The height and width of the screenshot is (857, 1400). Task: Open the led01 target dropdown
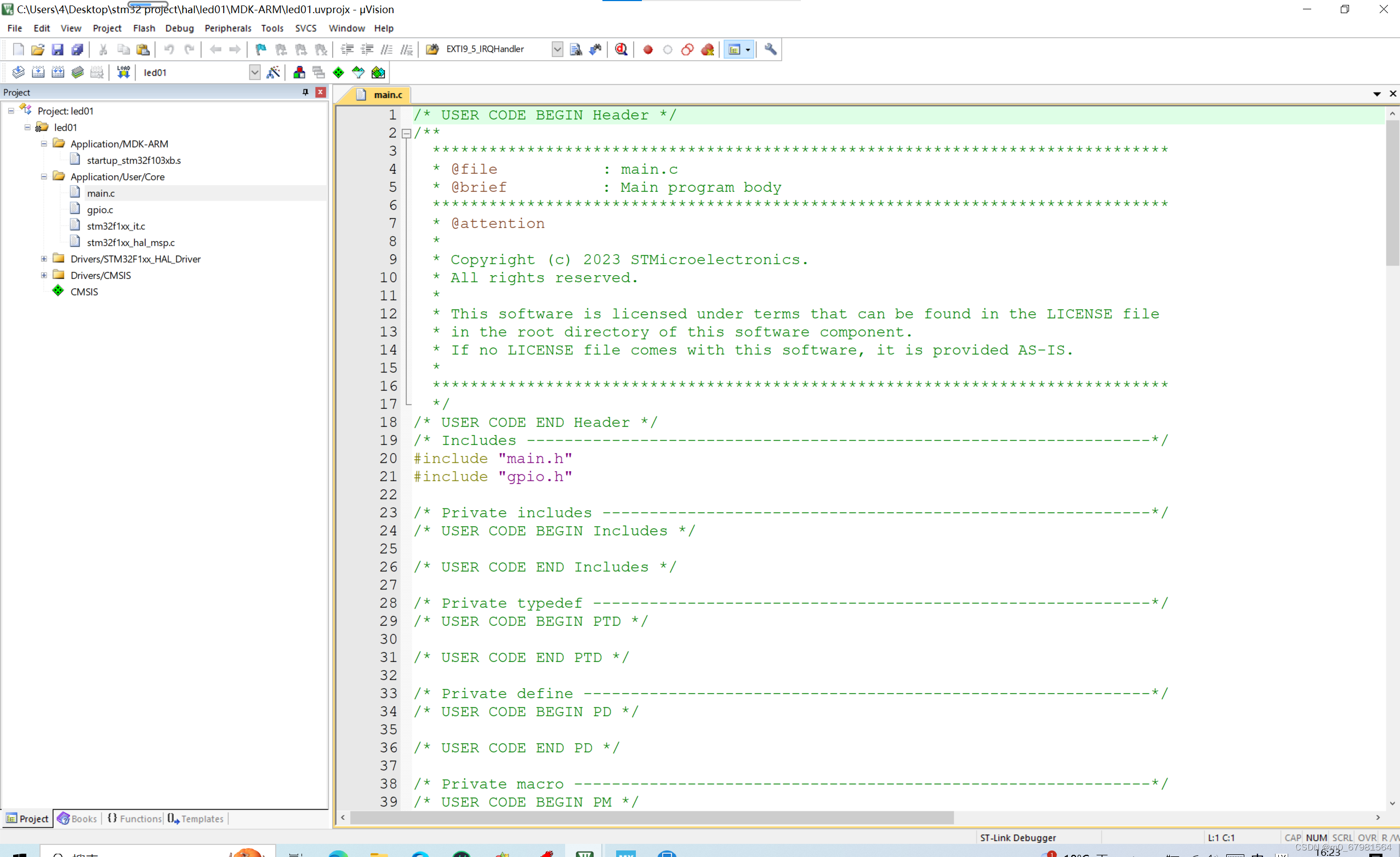click(x=254, y=72)
